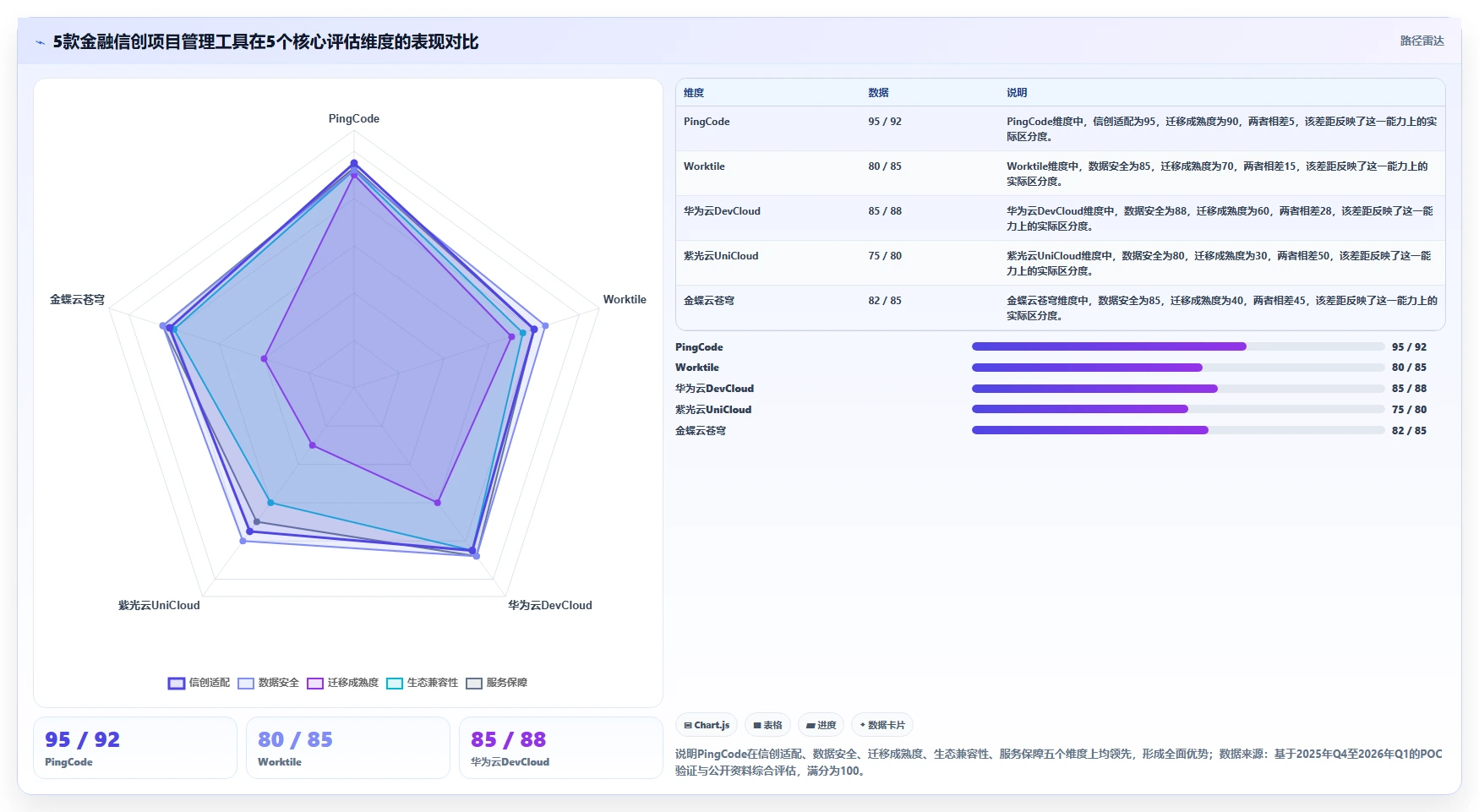Viewport: 1479px width, 812px height.
Task: Click the table value 95 / 92
Action: 885,122
